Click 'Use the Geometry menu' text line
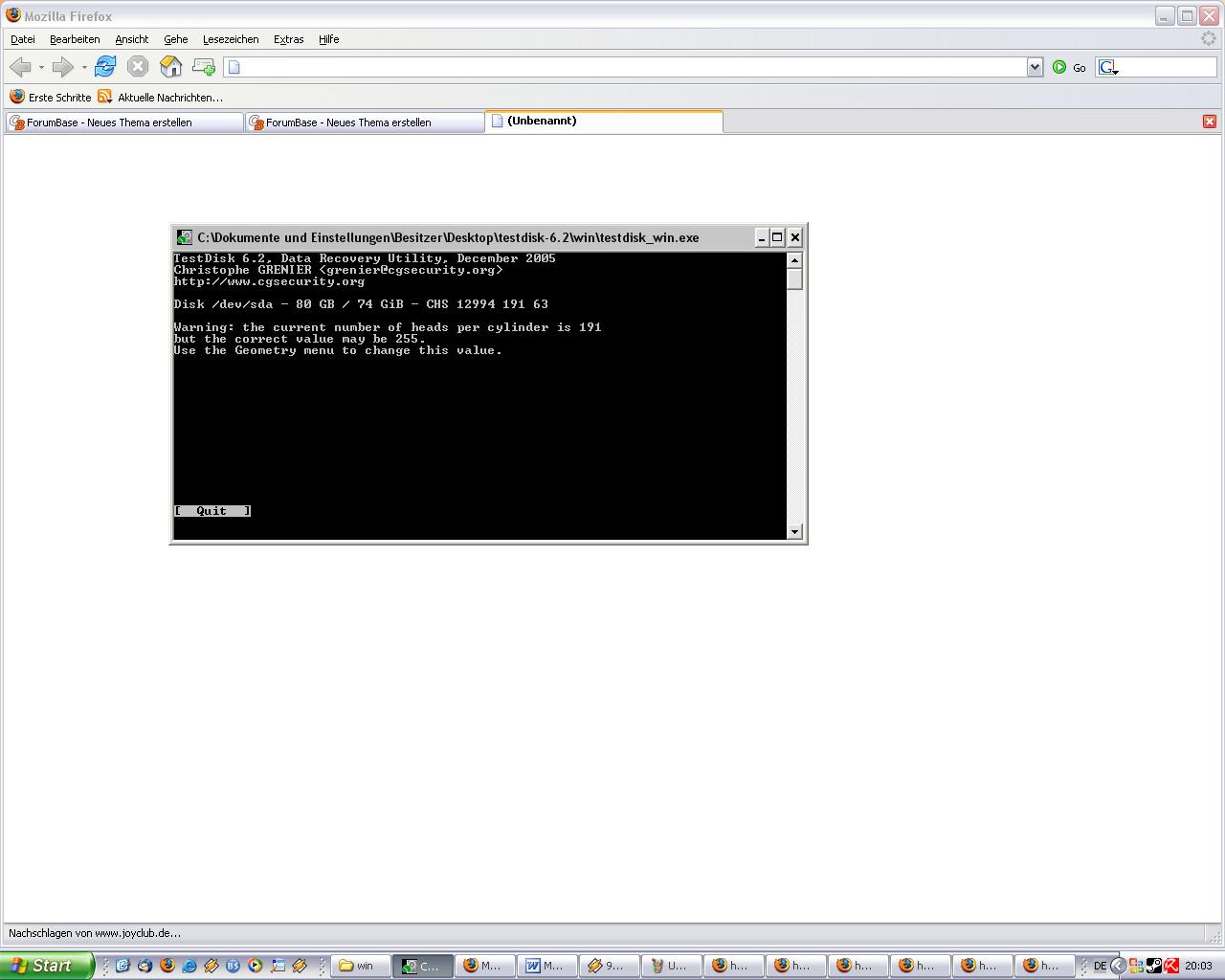This screenshot has width=1225, height=980. (338, 350)
